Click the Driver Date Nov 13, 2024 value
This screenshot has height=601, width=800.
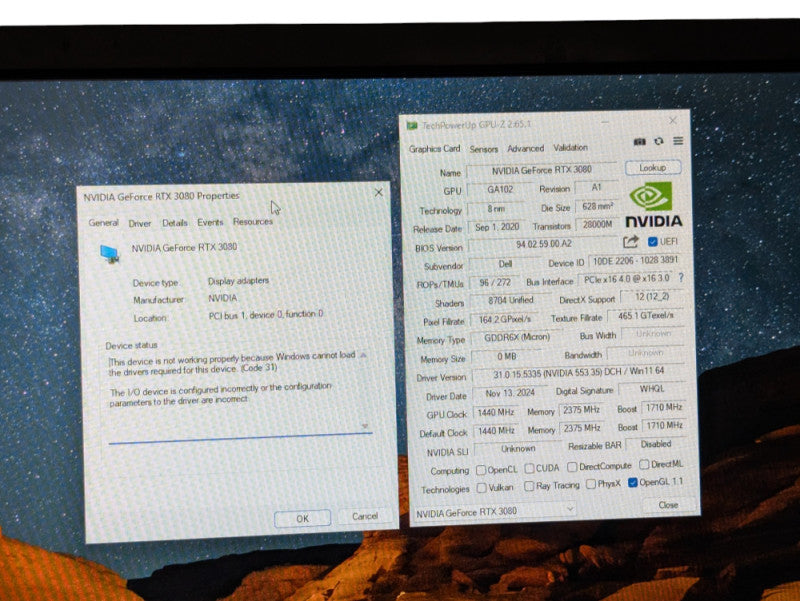[510, 393]
